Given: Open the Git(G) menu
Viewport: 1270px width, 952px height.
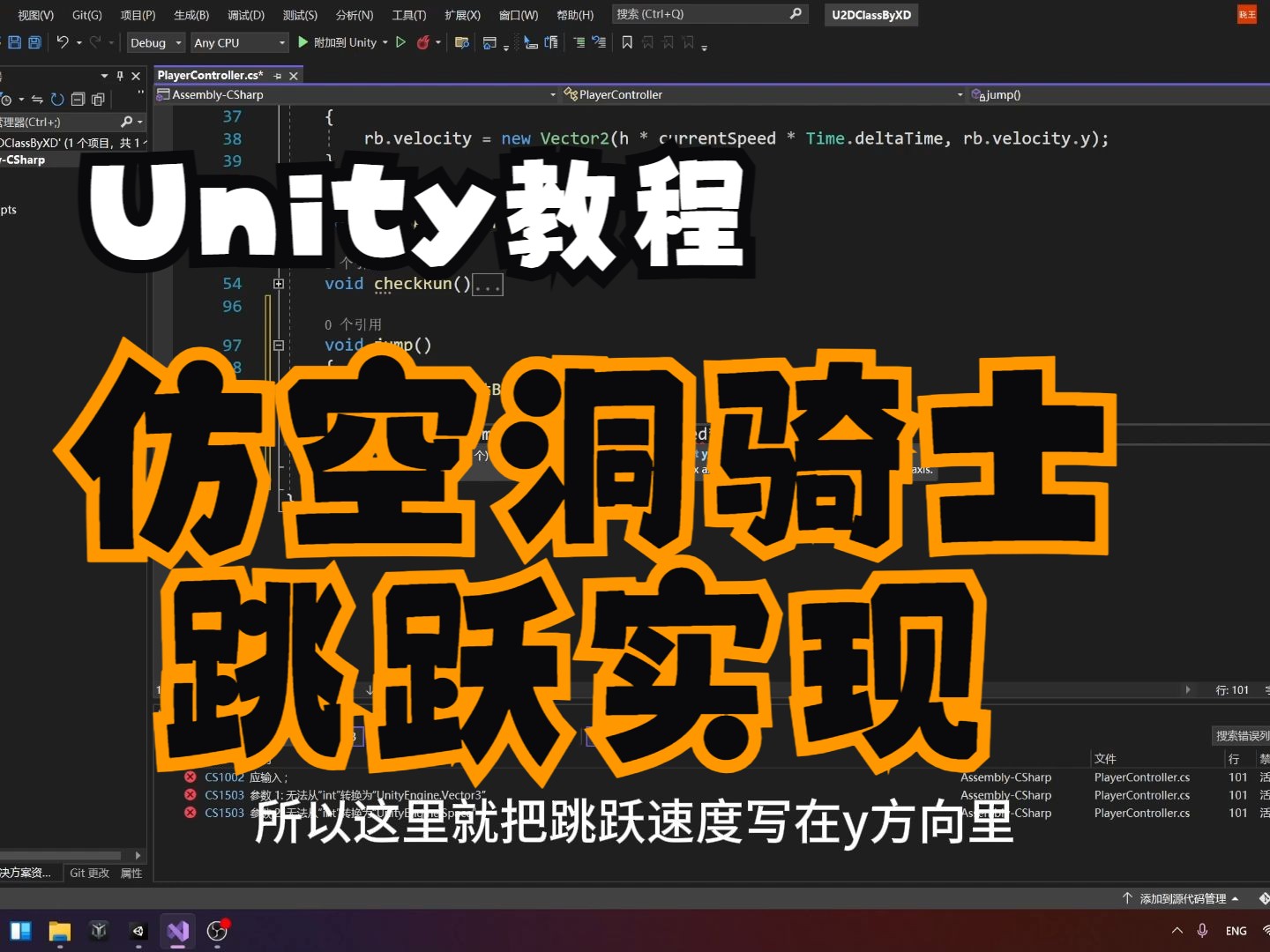Looking at the screenshot, I should click(86, 14).
